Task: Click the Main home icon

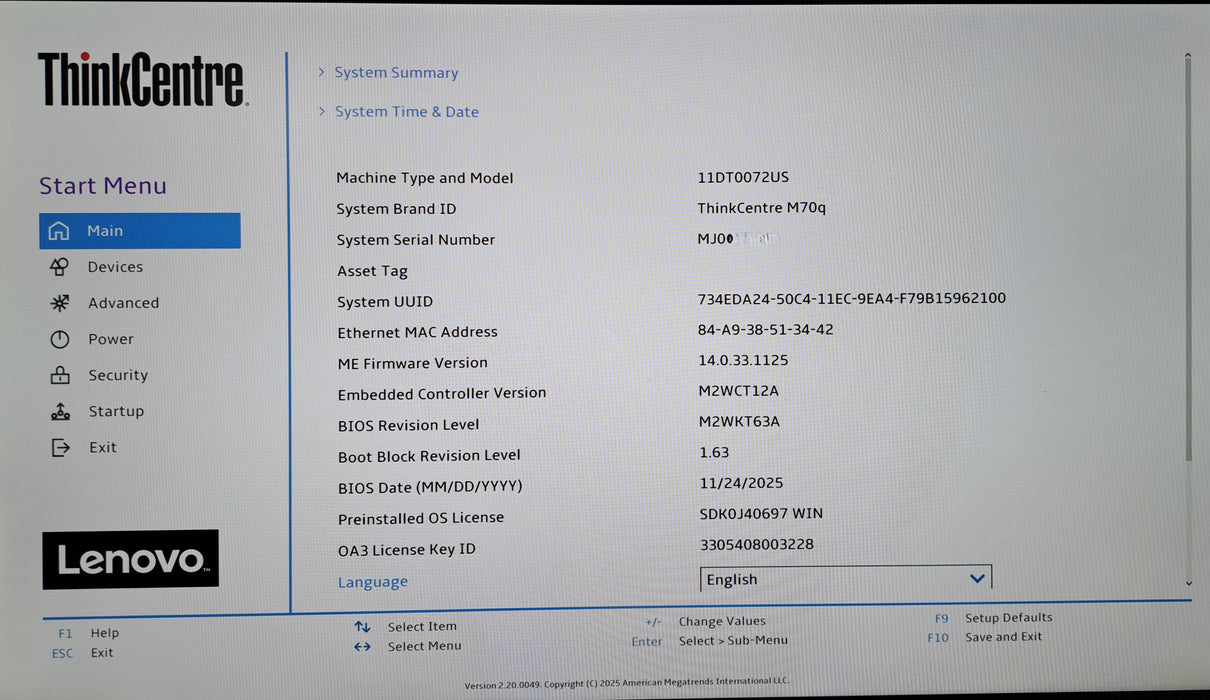Action: (59, 231)
